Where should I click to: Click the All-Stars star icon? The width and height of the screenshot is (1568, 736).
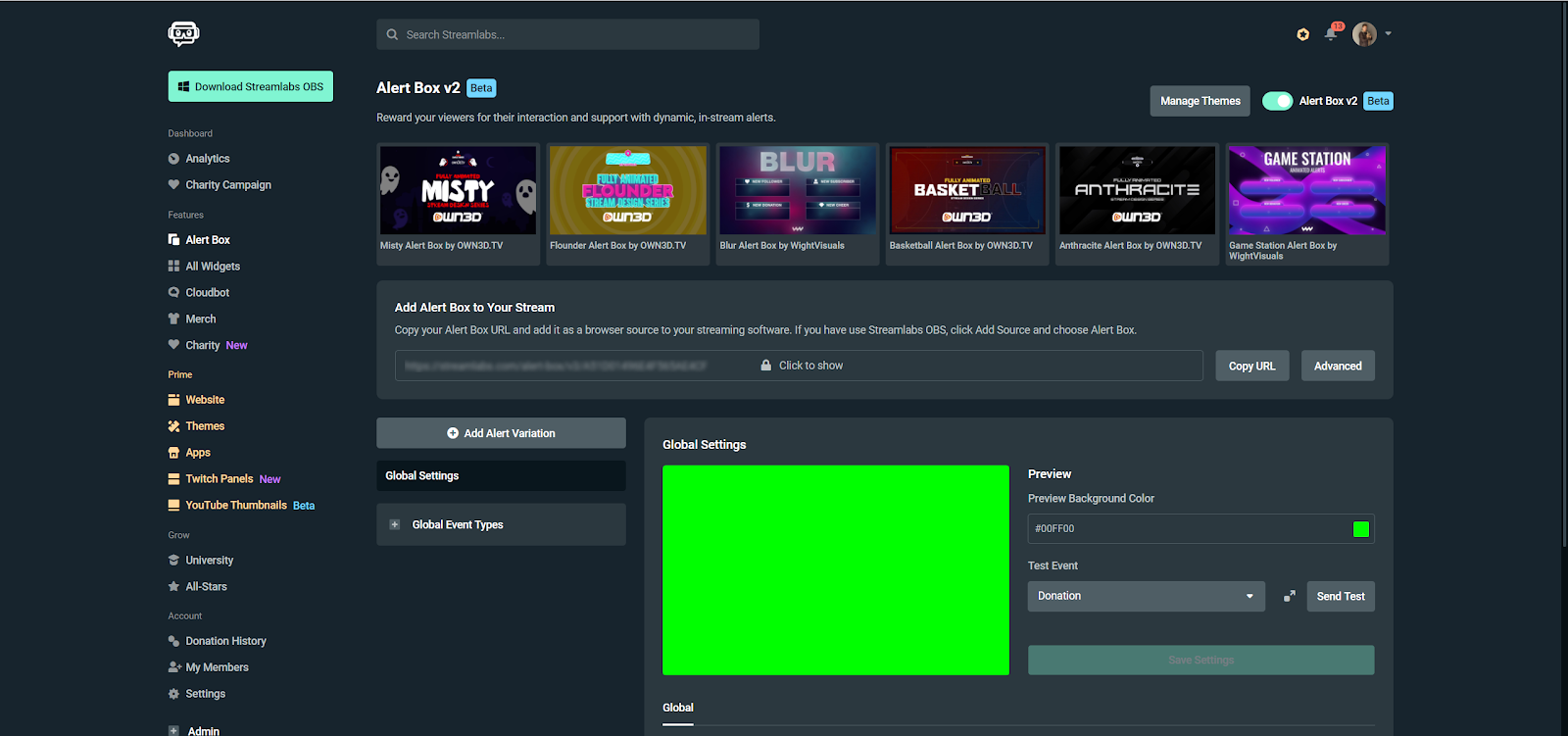[173, 587]
